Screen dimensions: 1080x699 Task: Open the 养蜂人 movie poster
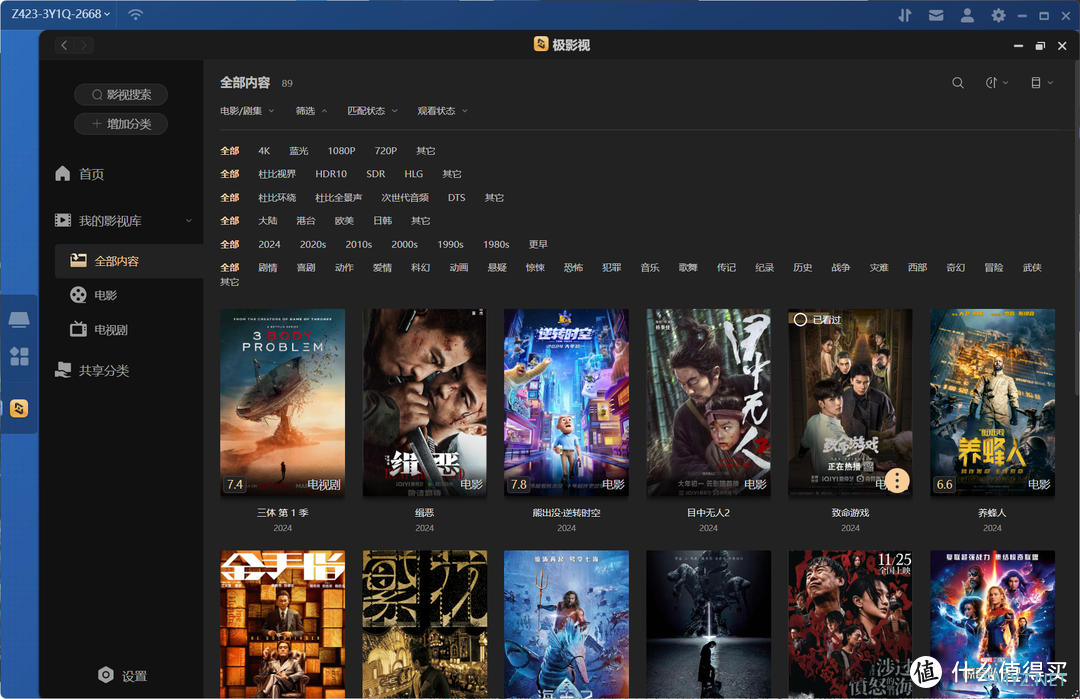[x=993, y=402]
